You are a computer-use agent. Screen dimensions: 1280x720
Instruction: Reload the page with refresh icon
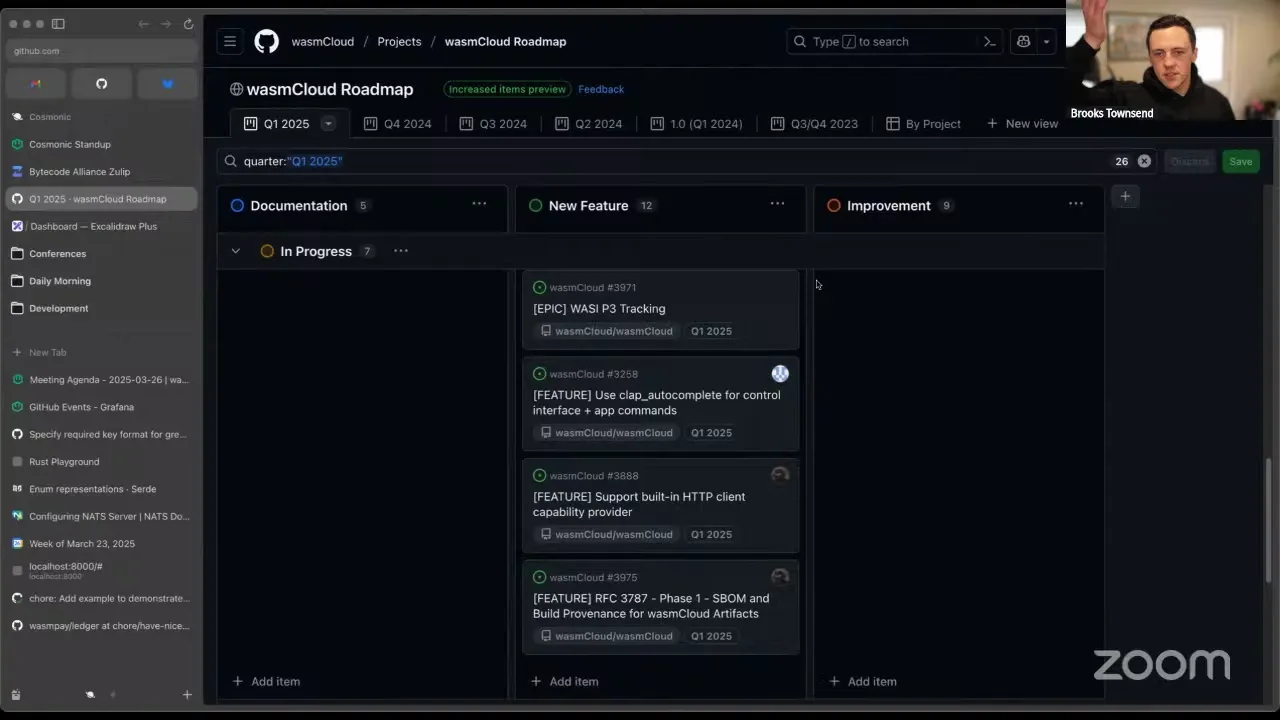click(x=188, y=24)
